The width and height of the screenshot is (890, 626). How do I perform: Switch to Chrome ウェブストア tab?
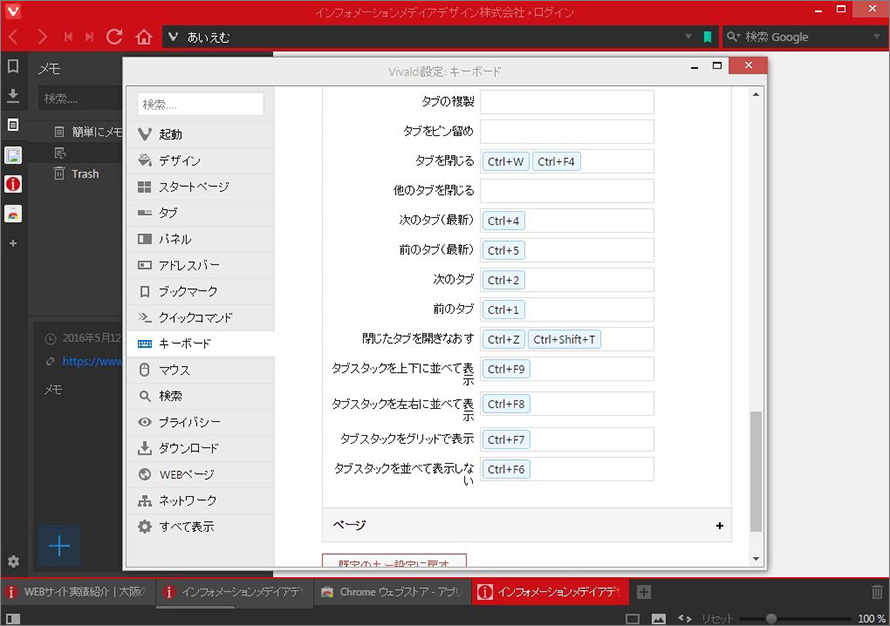[x=392, y=592]
